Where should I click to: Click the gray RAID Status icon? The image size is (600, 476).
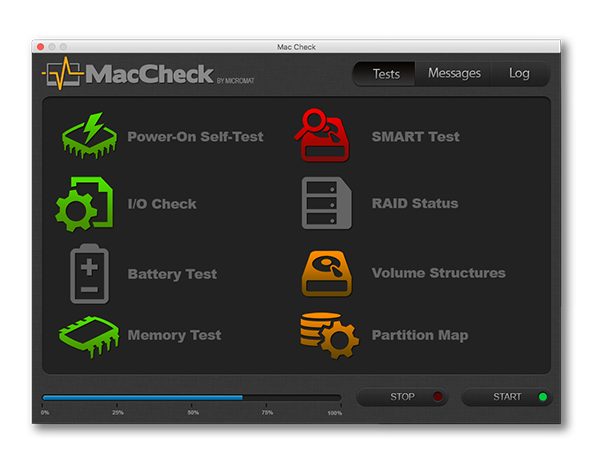point(326,203)
